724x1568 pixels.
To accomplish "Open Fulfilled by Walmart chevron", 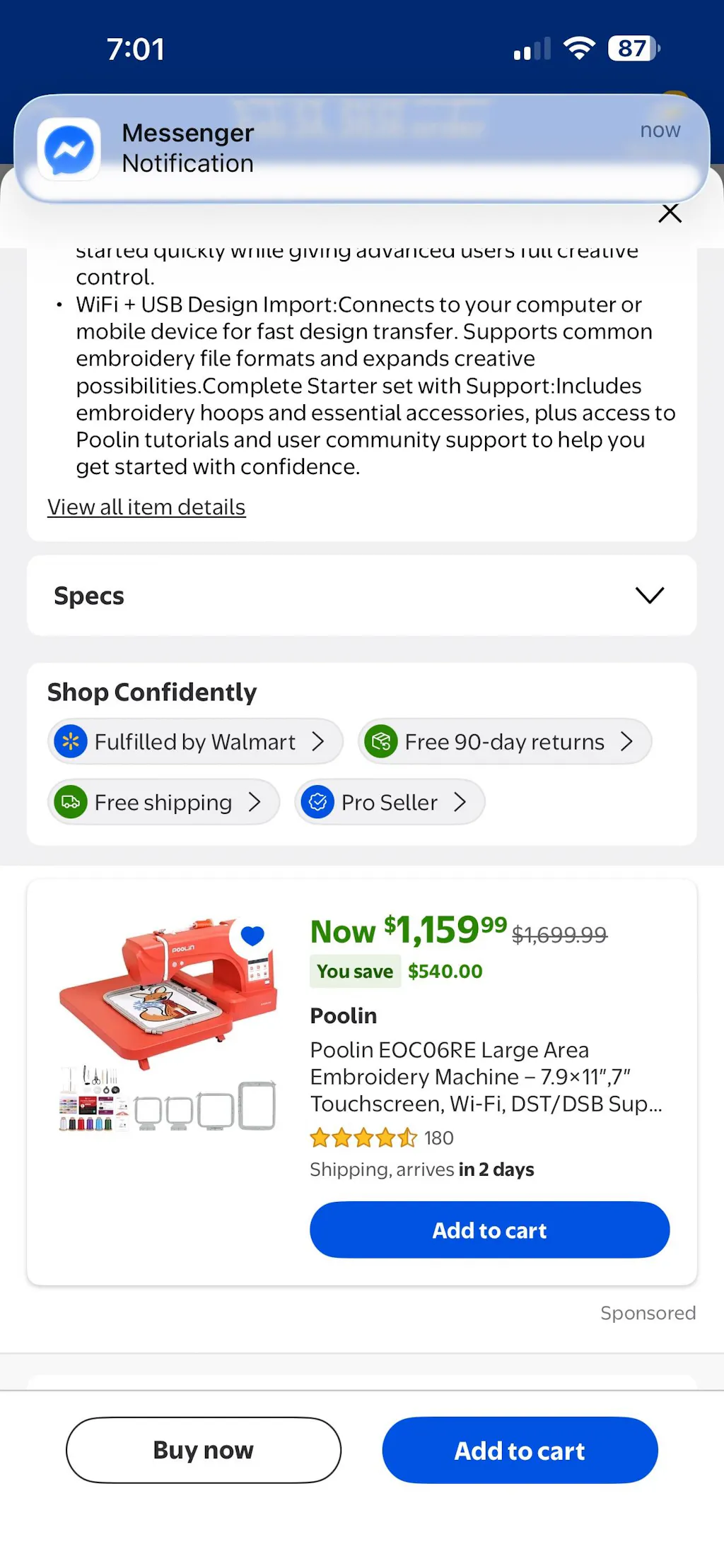I will (x=318, y=742).
